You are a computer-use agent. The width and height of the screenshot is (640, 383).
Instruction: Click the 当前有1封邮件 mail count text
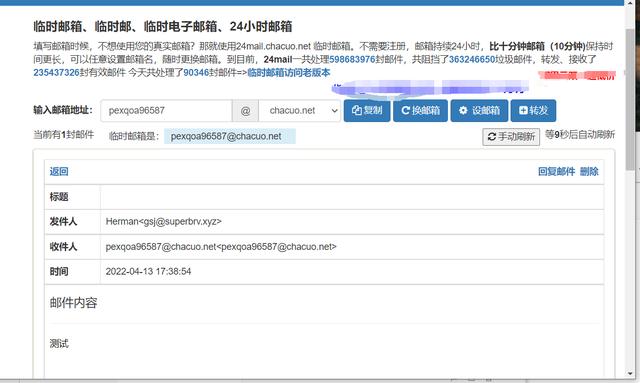coord(64,135)
